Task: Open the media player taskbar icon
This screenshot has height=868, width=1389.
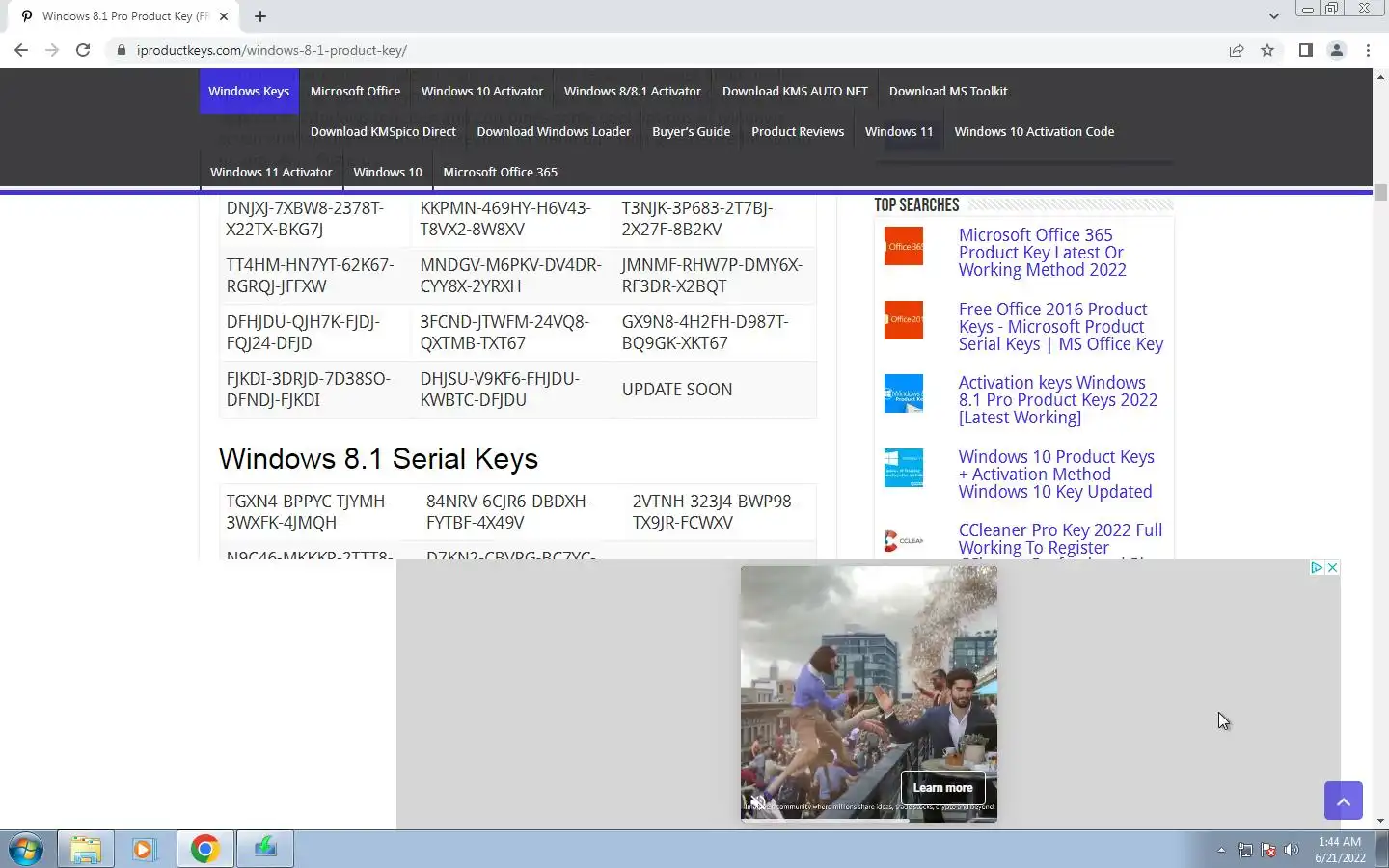Action: coord(144,850)
